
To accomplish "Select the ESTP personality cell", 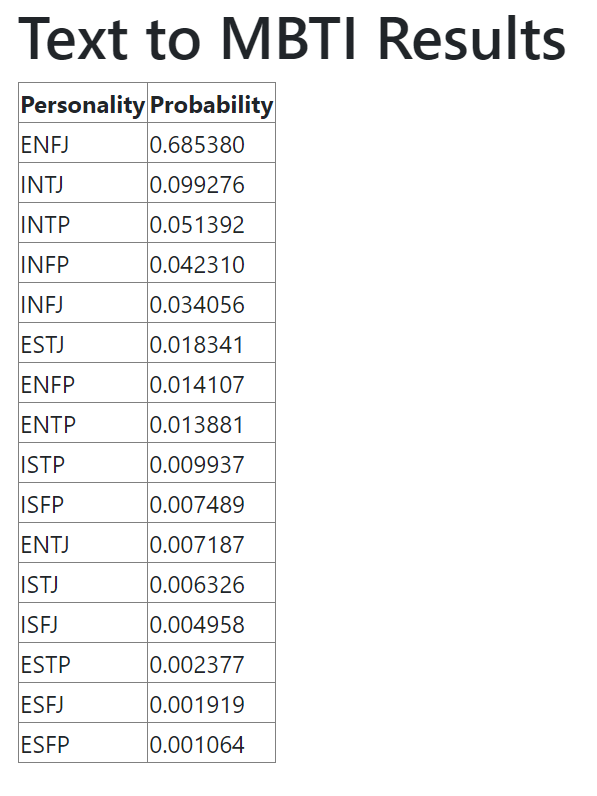I will click(x=83, y=665).
